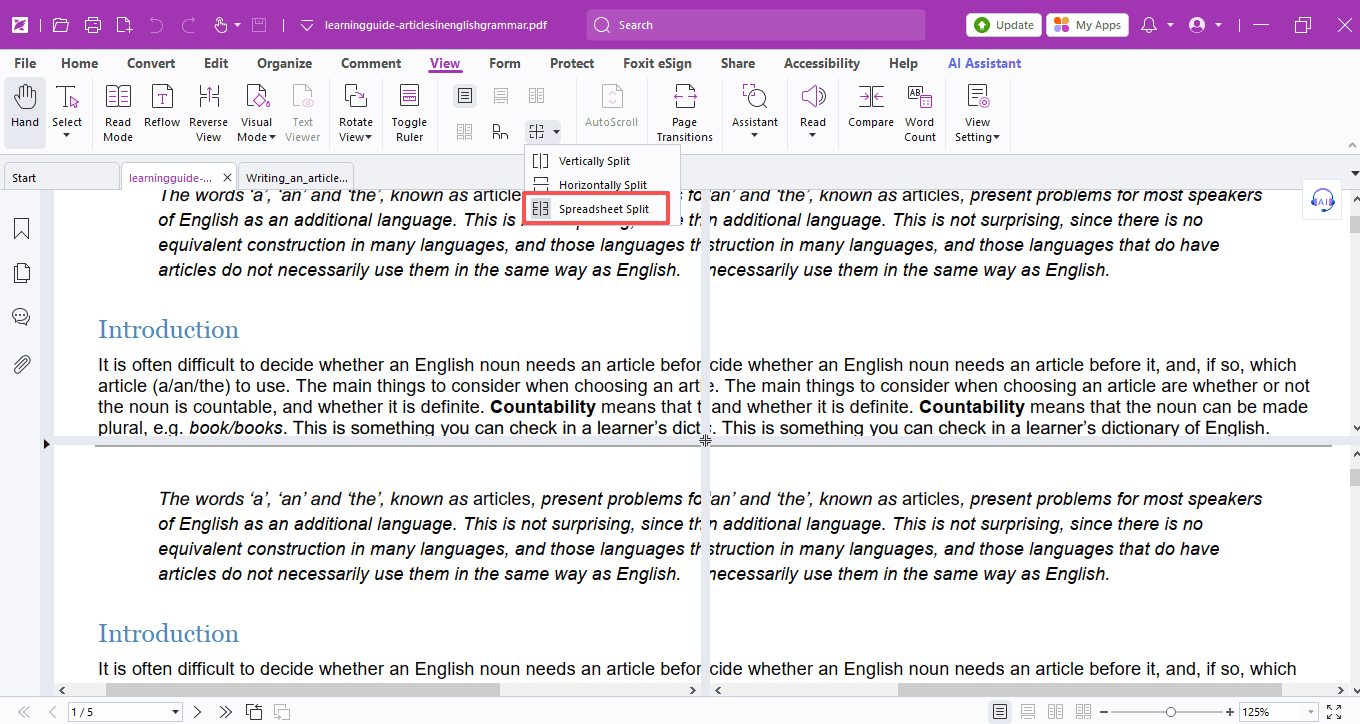Image resolution: width=1360 pixels, height=724 pixels.
Task: Choose Vertically Split from menu
Action: point(602,161)
